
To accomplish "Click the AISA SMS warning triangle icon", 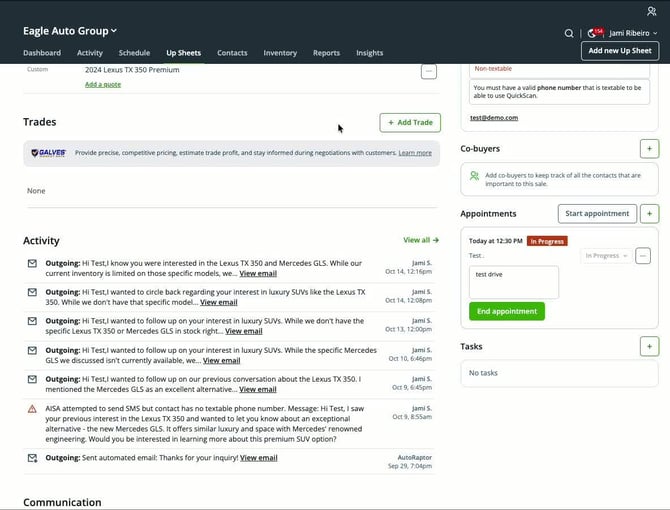I will pos(32,408).
